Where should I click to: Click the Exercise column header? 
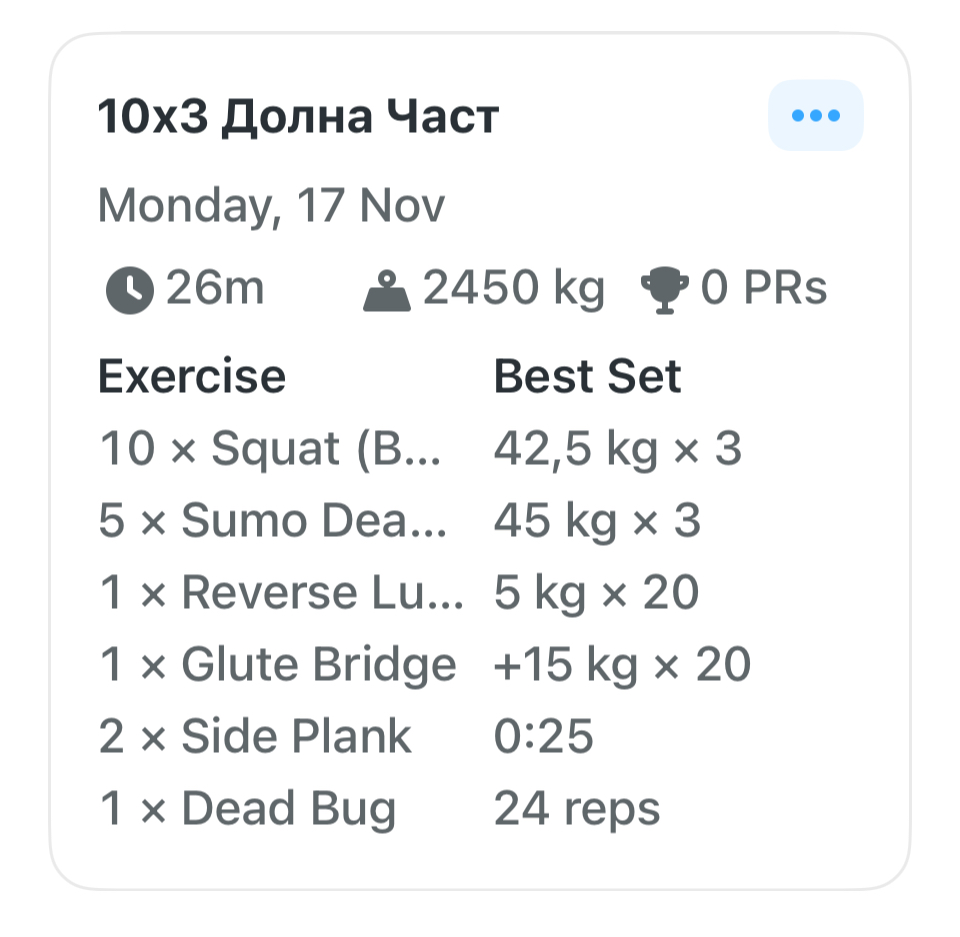tap(192, 377)
